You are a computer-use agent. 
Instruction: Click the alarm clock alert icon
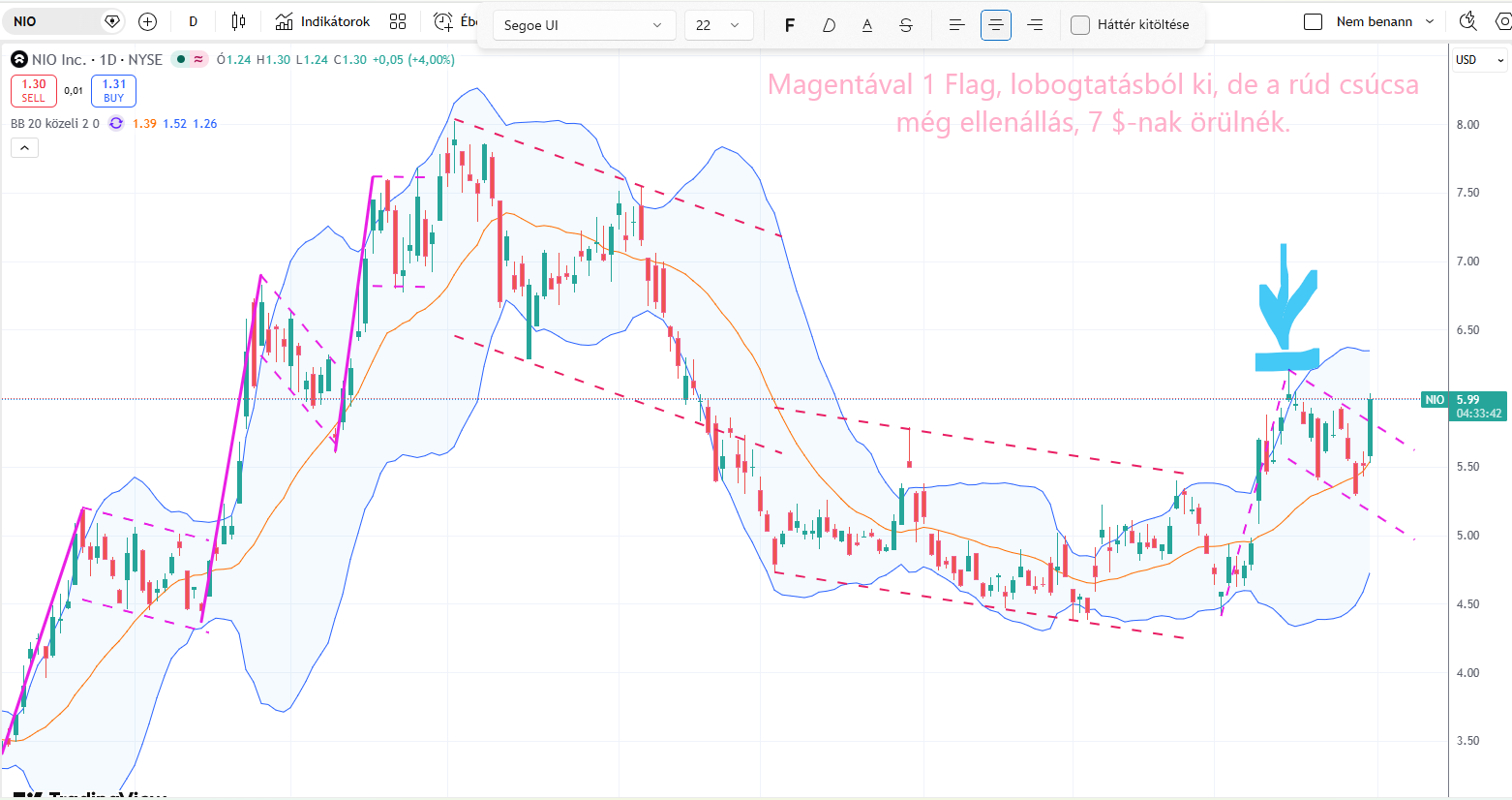tap(443, 21)
